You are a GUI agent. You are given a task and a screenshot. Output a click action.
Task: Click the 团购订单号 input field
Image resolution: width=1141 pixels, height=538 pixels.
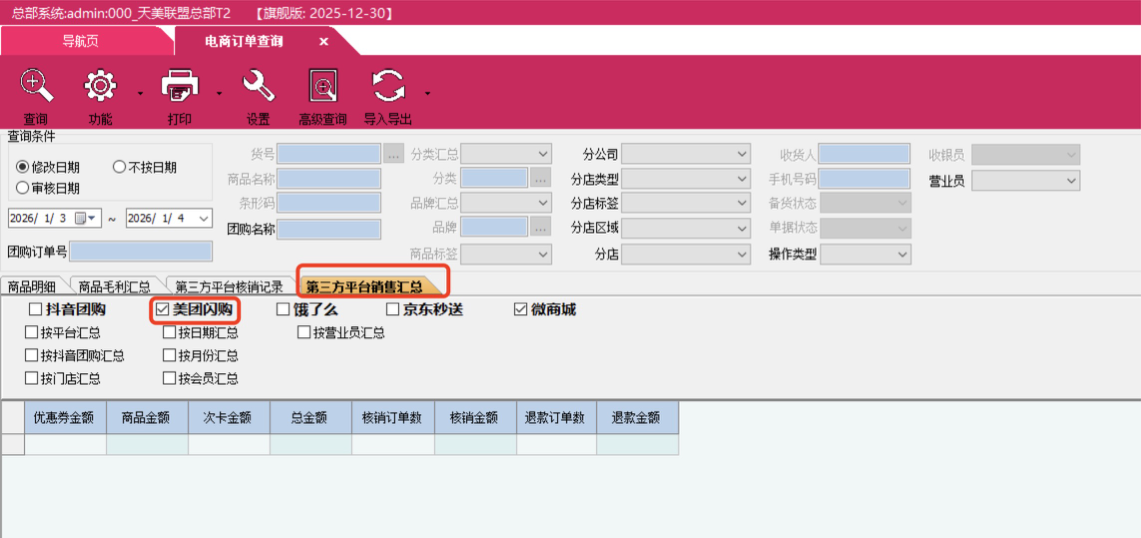[141, 251]
